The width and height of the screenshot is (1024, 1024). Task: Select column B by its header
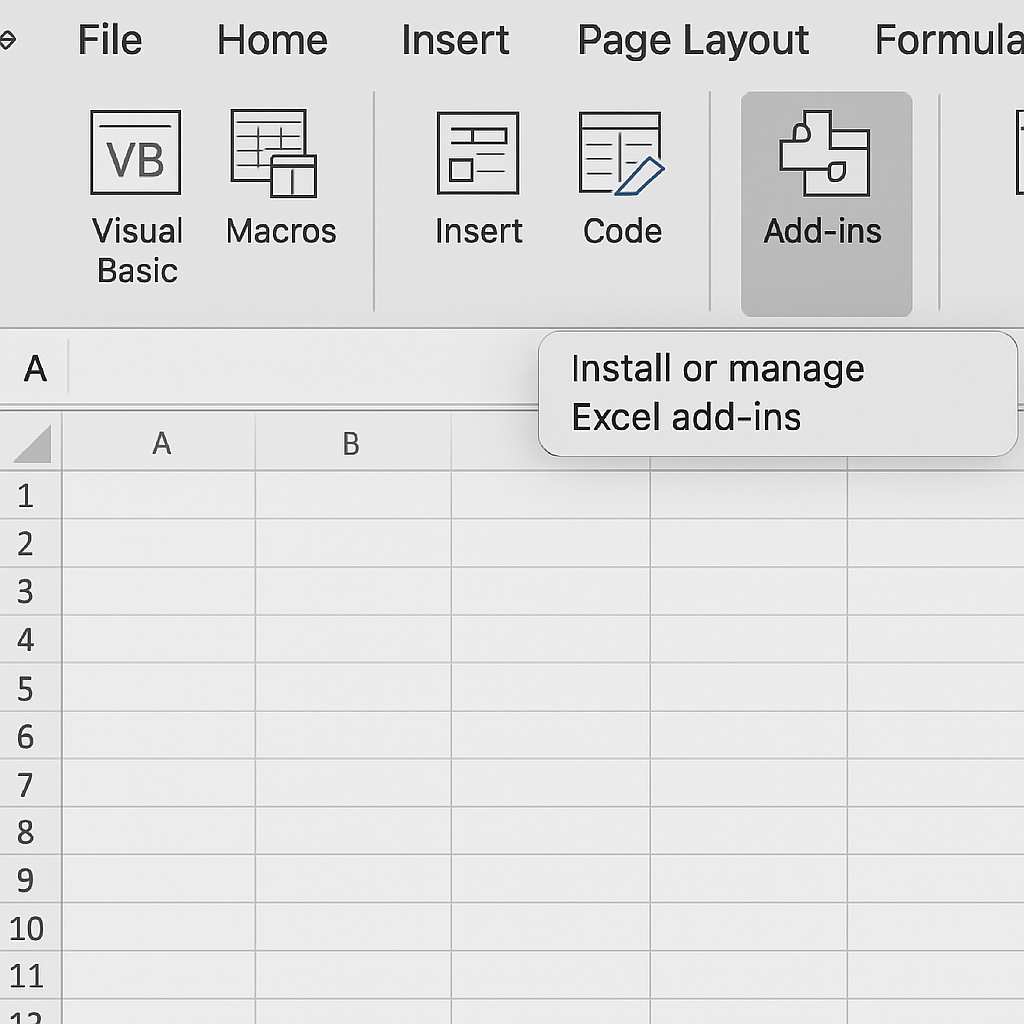(353, 443)
